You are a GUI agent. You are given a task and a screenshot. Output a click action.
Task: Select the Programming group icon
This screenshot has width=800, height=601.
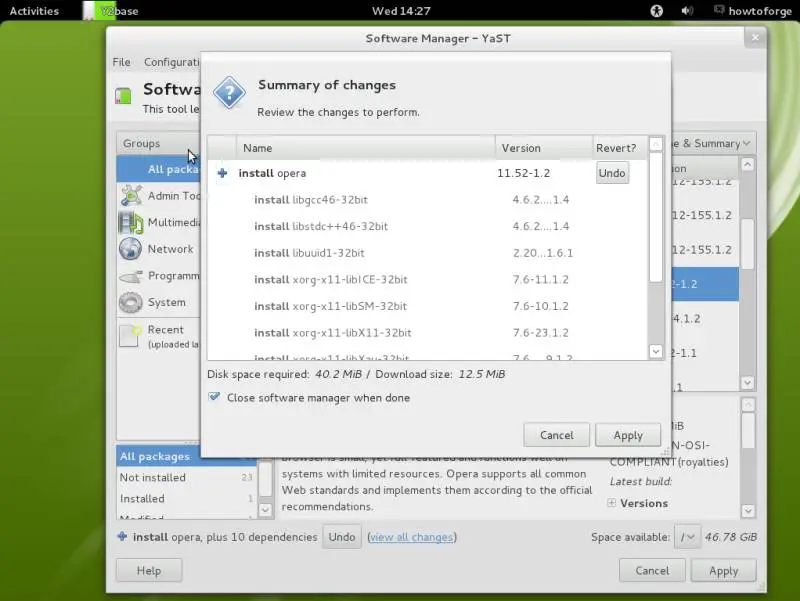point(131,276)
